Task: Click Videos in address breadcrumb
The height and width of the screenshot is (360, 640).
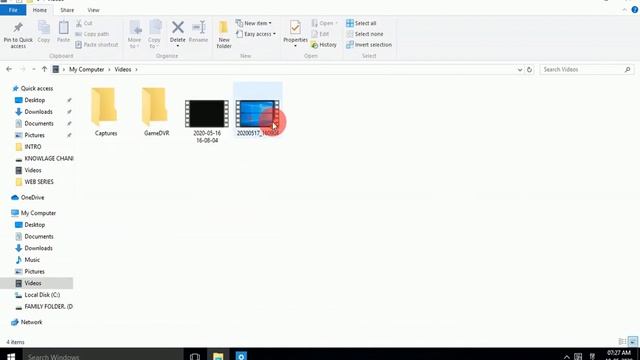Action: click(x=123, y=69)
